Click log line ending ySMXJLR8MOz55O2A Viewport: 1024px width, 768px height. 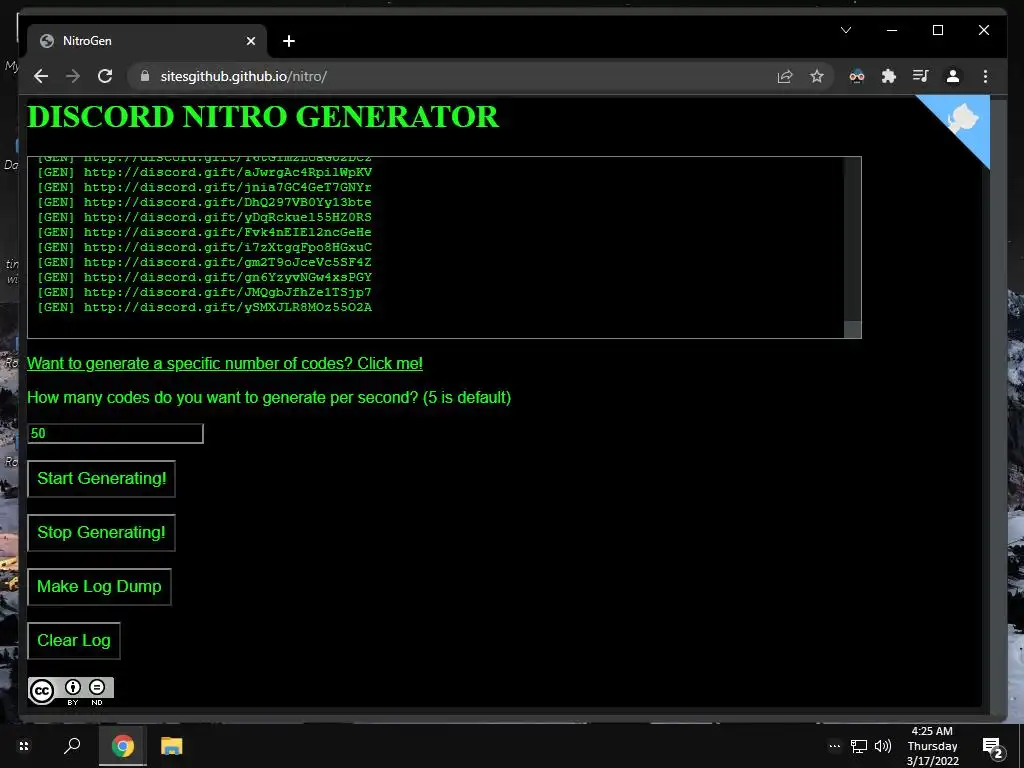coord(204,308)
